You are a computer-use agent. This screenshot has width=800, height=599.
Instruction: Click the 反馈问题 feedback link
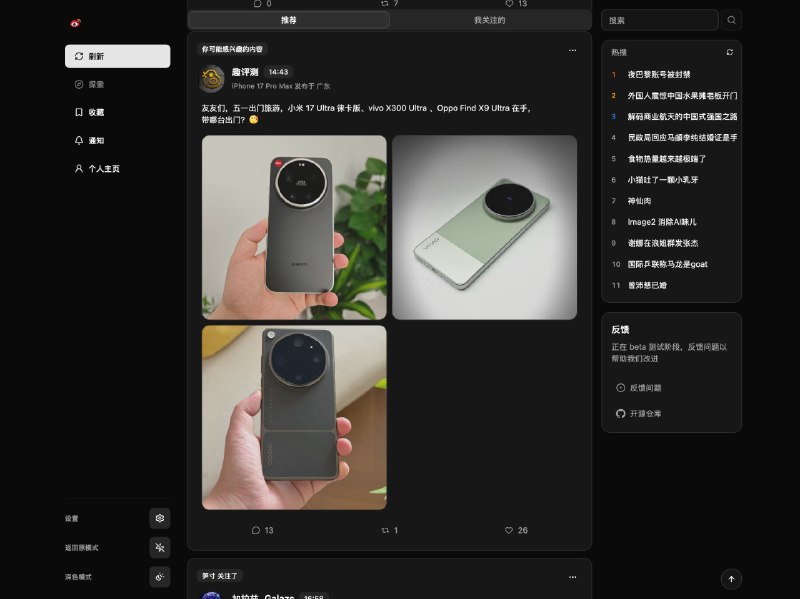(x=639, y=388)
